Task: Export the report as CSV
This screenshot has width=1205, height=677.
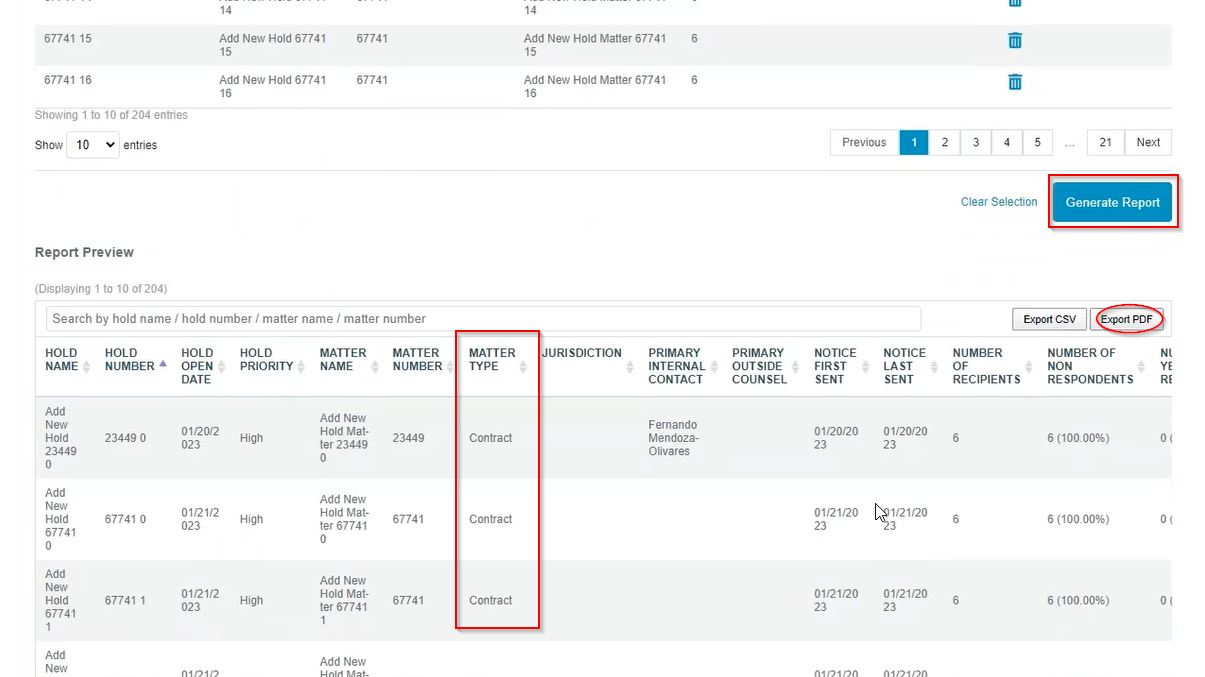Action: [1049, 319]
